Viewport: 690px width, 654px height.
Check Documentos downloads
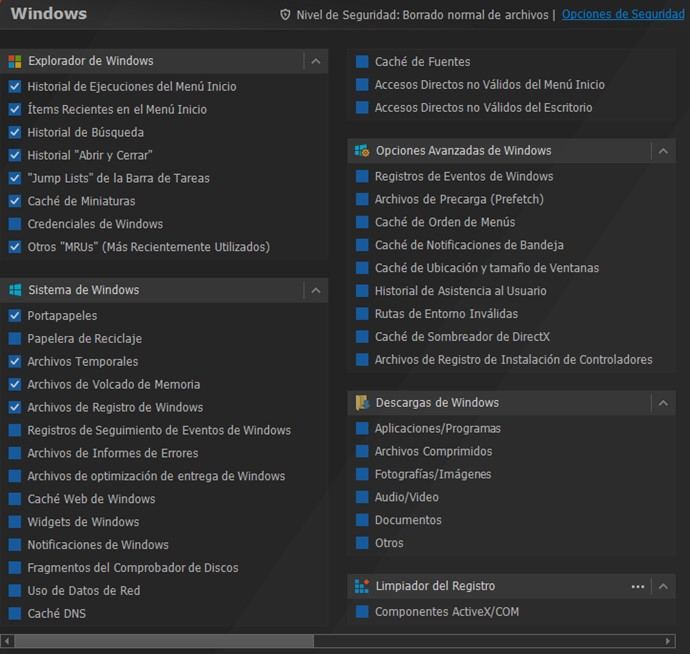[x=362, y=520]
